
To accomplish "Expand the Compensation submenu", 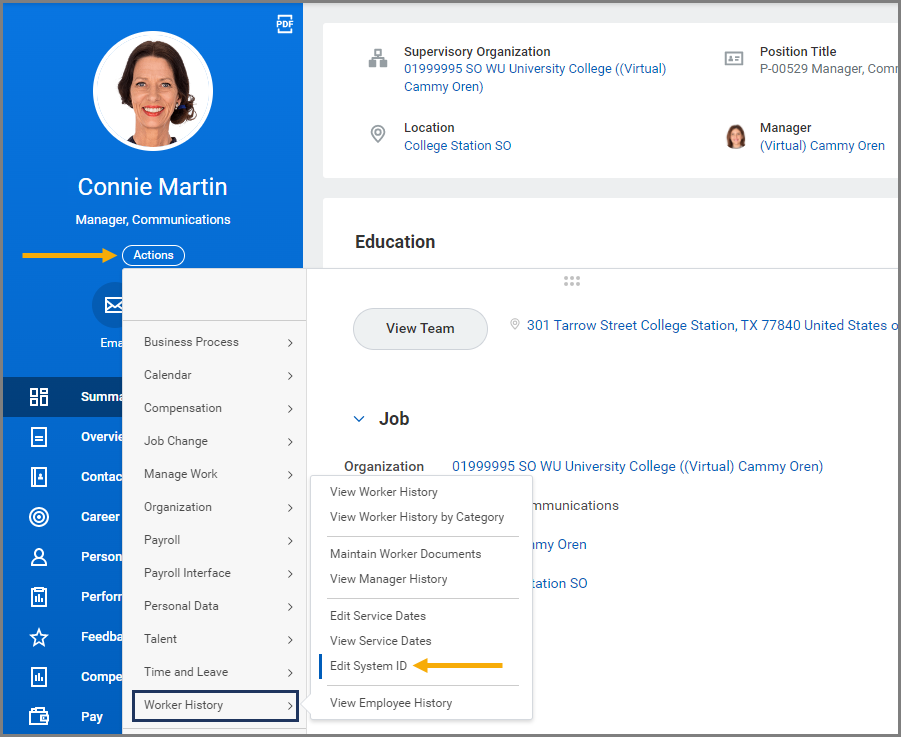I will click(215, 408).
